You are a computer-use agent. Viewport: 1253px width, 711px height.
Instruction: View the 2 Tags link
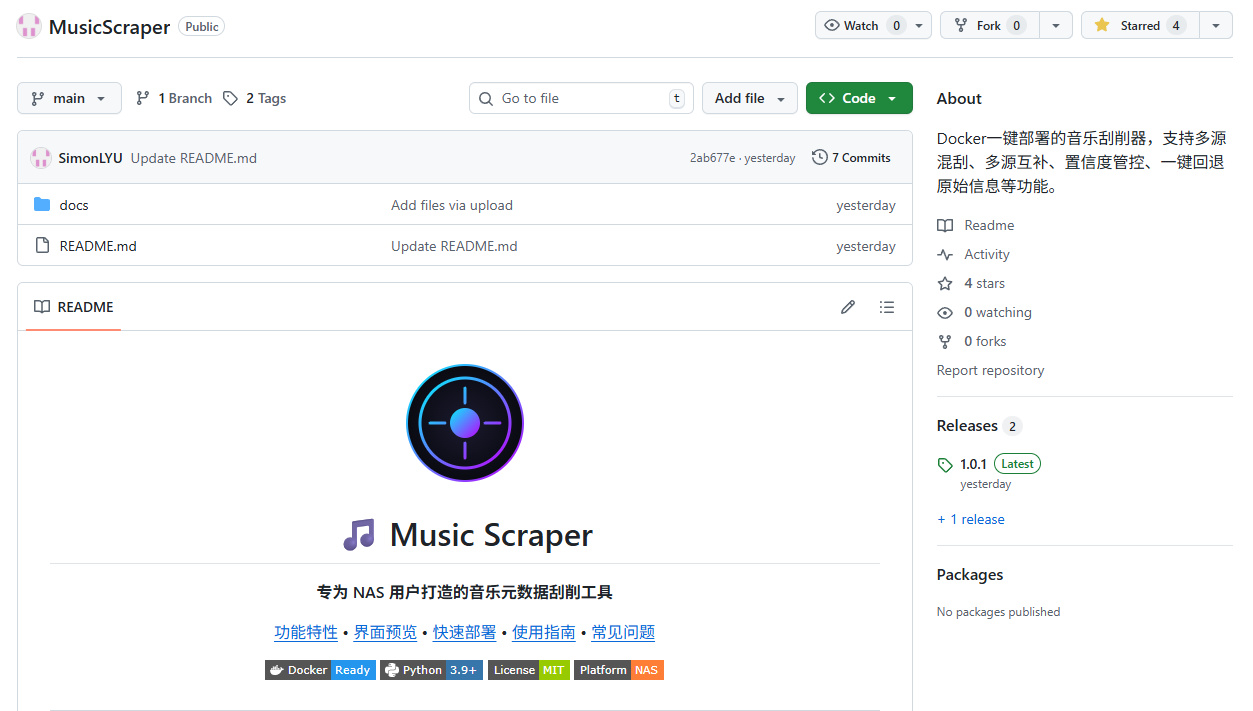click(254, 98)
